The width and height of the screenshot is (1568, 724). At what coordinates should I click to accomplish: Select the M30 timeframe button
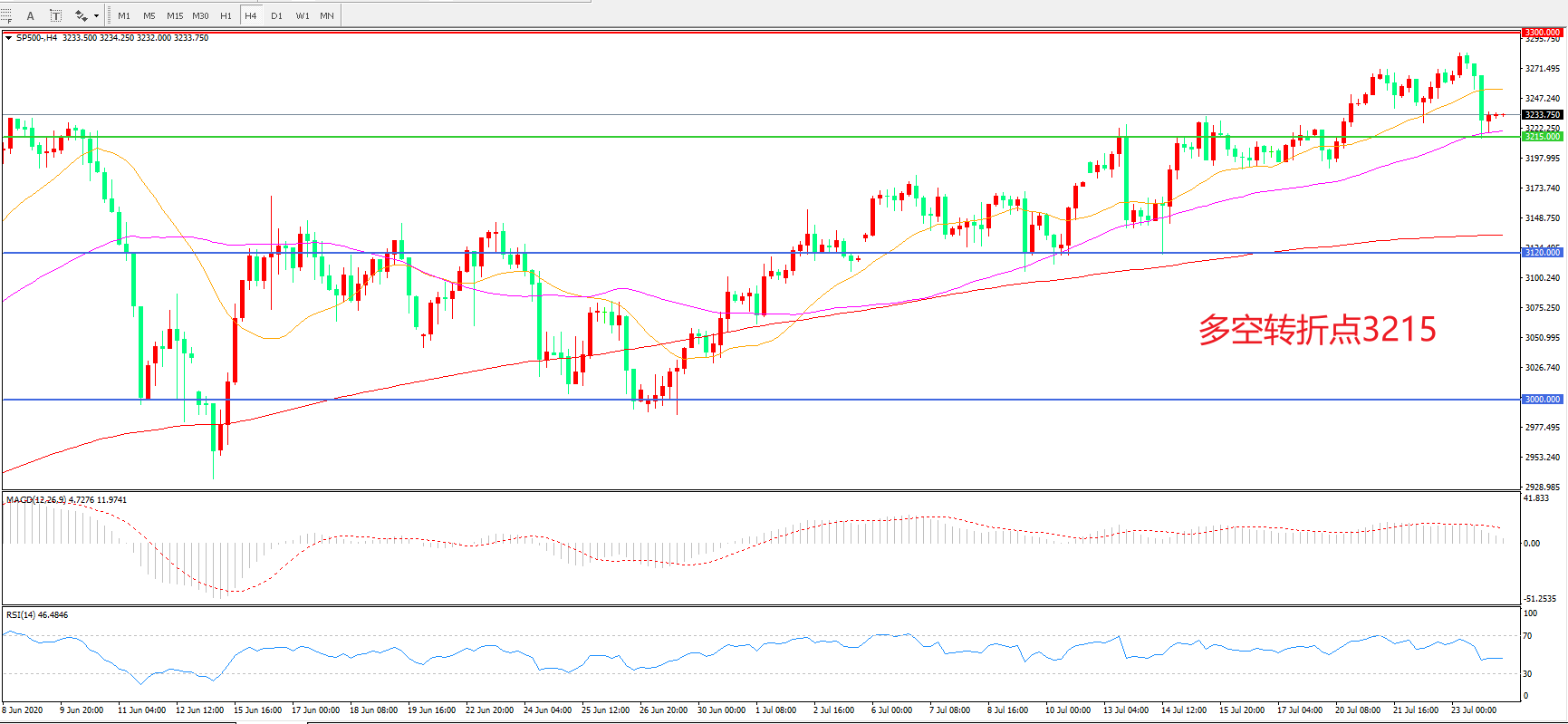(200, 15)
